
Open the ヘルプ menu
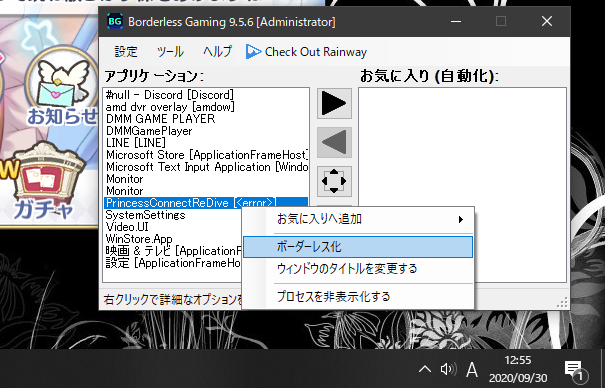(x=218, y=51)
